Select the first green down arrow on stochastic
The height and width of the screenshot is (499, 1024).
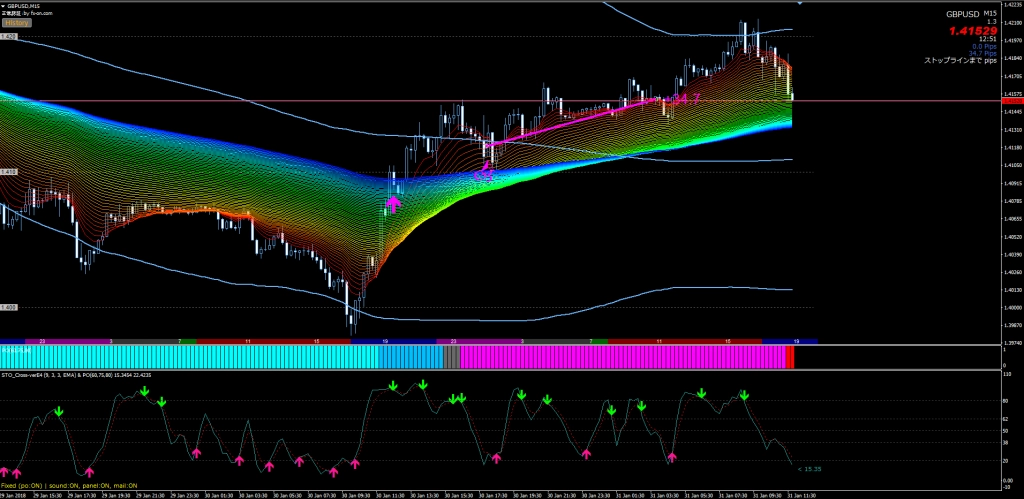(x=59, y=411)
